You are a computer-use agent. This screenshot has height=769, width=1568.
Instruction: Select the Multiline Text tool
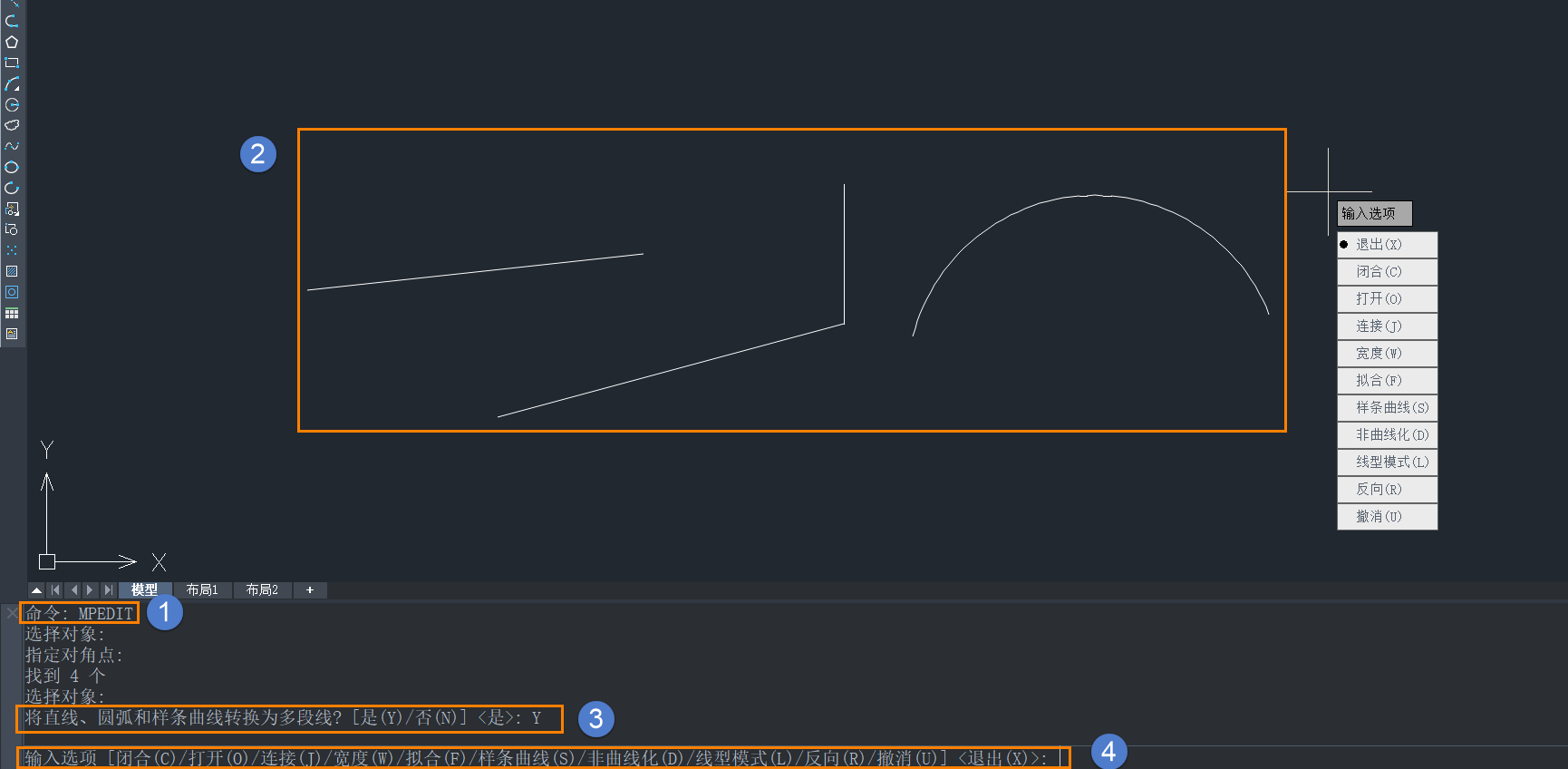[12, 334]
